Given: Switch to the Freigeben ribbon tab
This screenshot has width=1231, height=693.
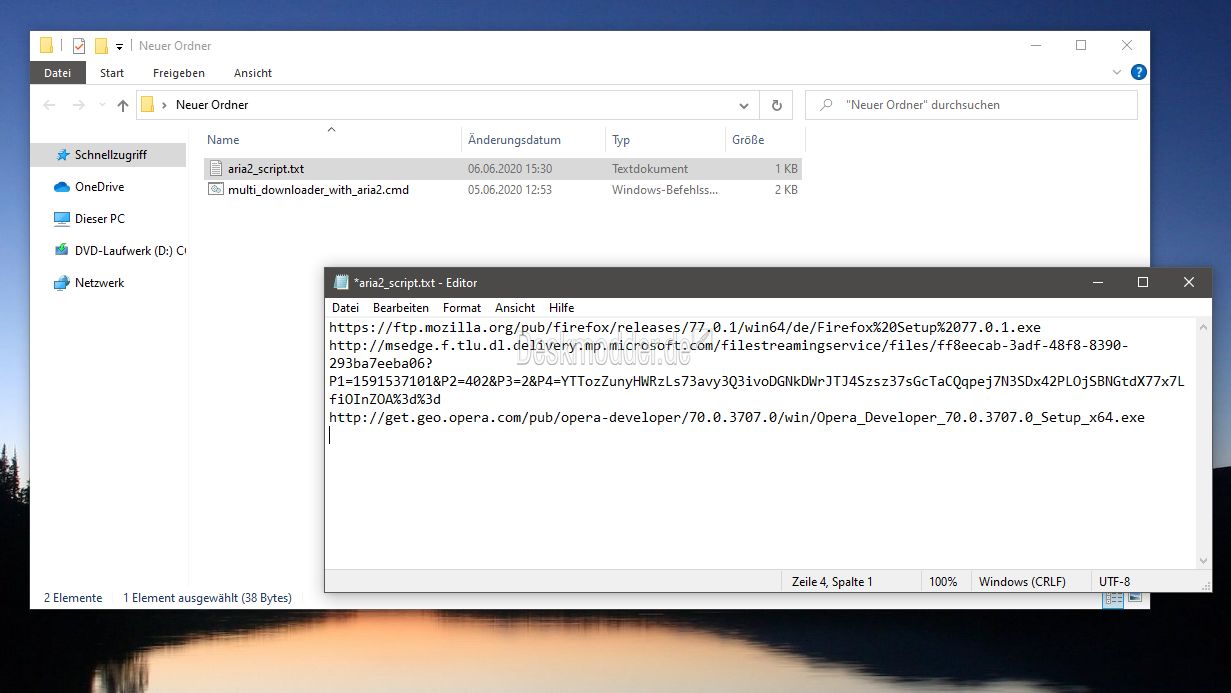Looking at the screenshot, I should (x=179, y=73).
